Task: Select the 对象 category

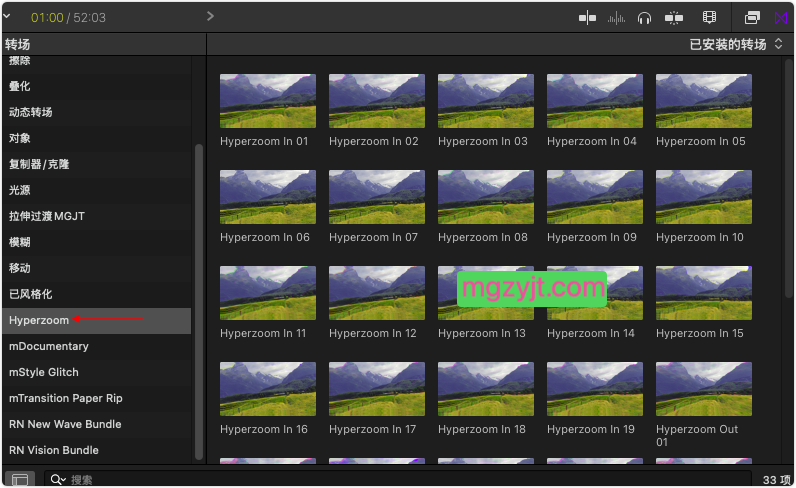Action: 96,138
